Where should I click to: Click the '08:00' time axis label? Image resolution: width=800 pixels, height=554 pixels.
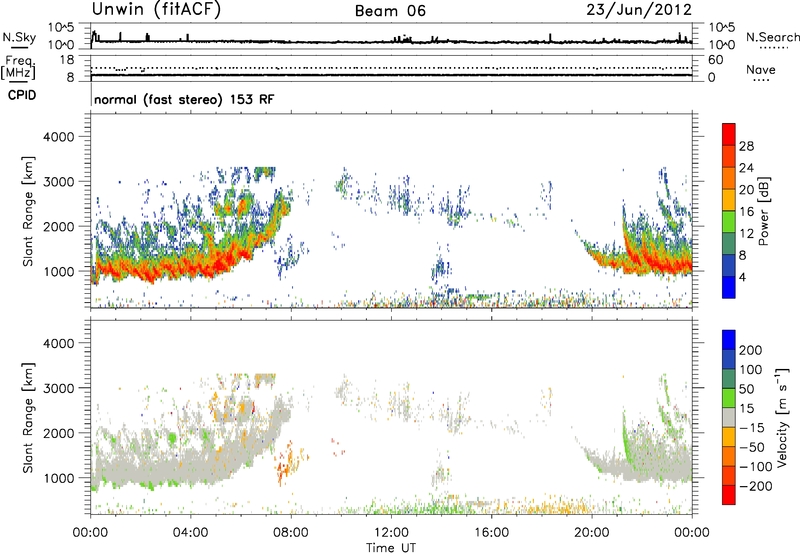pyautogui.click(x=291, y=533)
